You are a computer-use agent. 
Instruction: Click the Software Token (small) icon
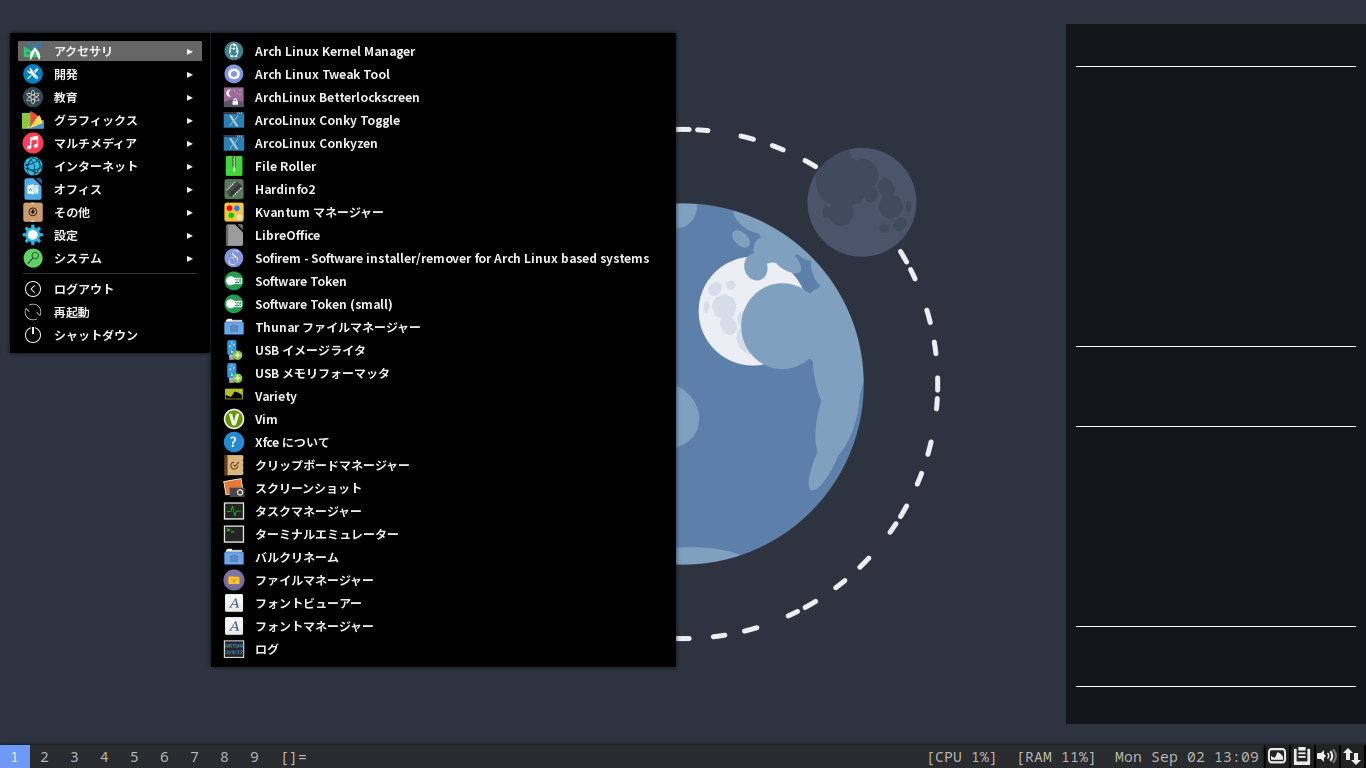point(234,304)
